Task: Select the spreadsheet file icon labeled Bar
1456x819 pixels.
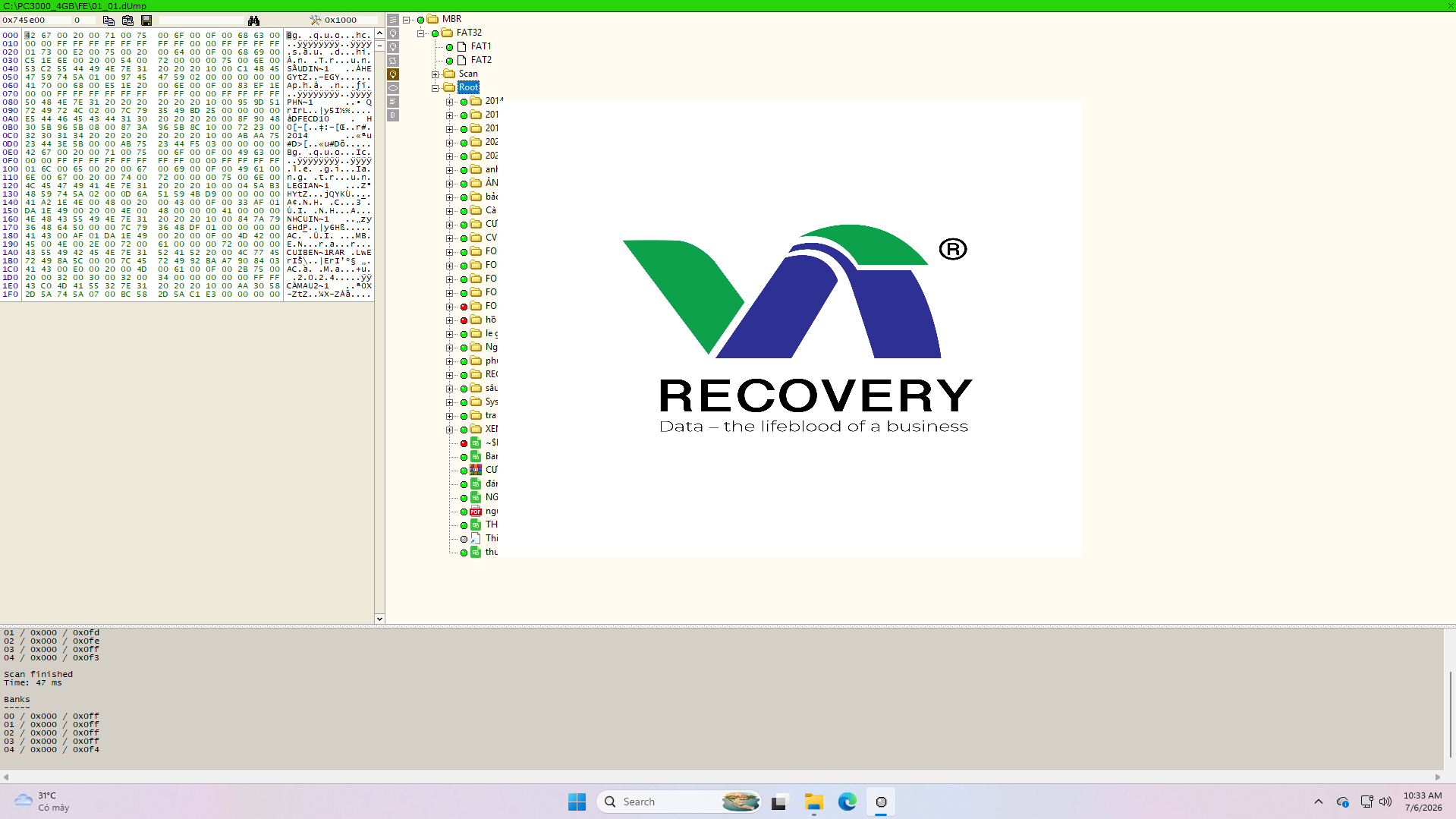Action: [476, 456]
